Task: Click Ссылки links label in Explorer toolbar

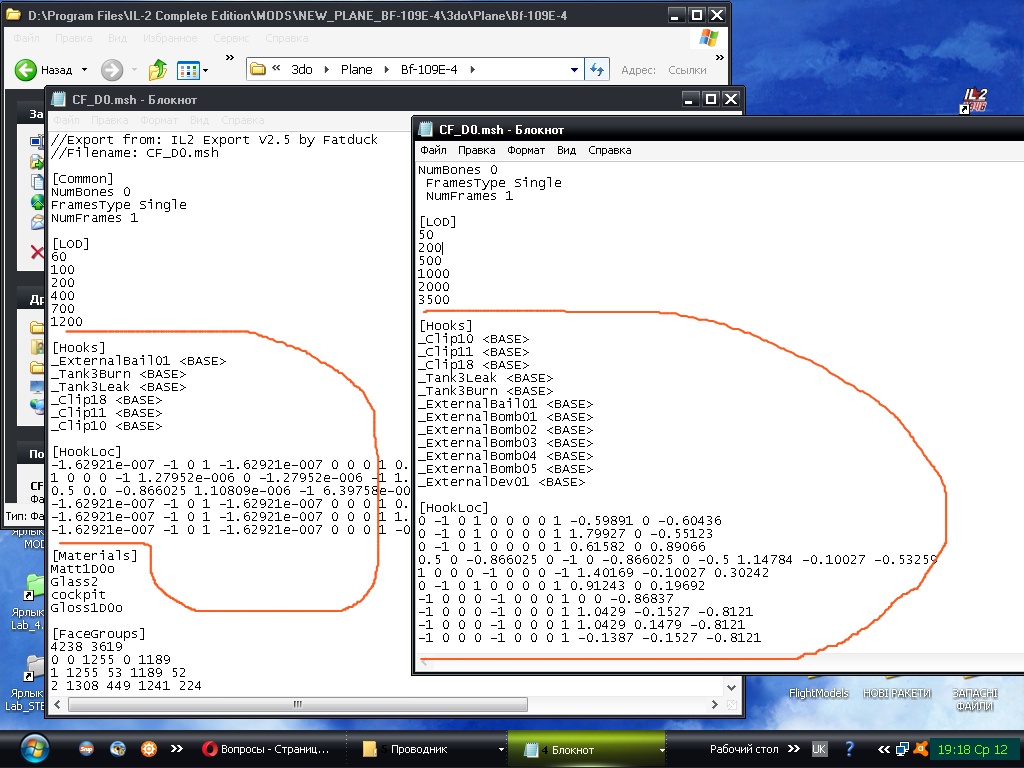Action: pyautogui.click(x=687, y=70)
